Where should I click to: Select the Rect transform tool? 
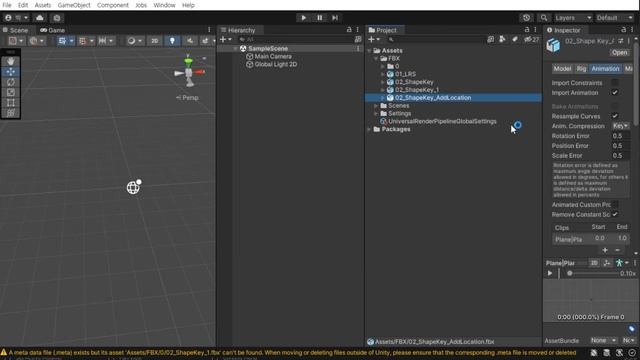click(x=11, y=103)
